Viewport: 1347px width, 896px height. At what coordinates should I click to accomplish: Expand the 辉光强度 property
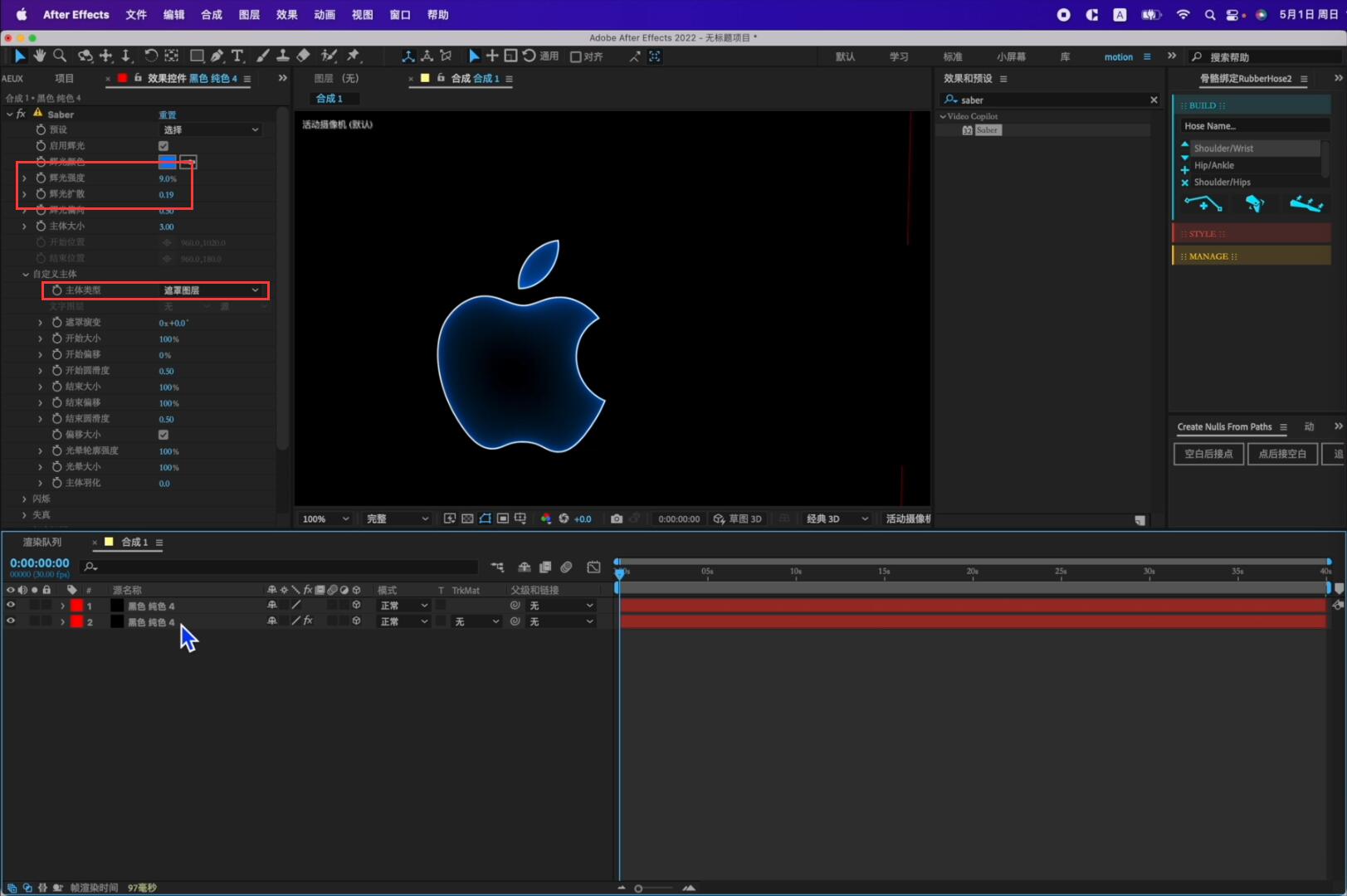[x=24, y=178]
